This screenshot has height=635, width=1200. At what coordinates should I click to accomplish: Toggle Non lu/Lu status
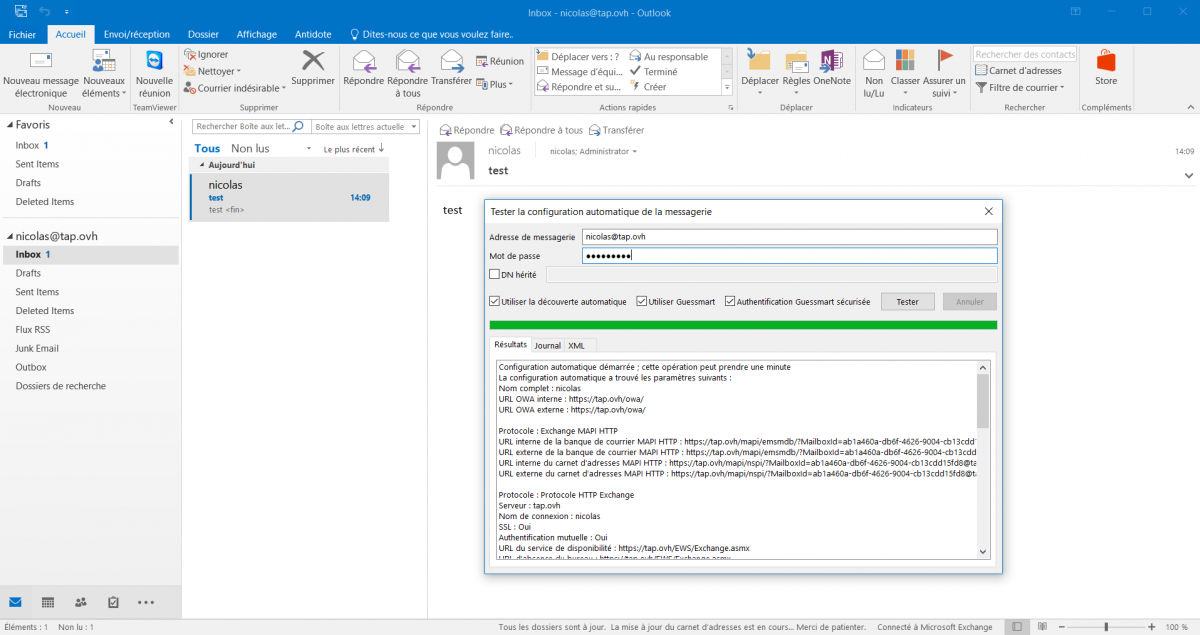click(x=874, y=73)
